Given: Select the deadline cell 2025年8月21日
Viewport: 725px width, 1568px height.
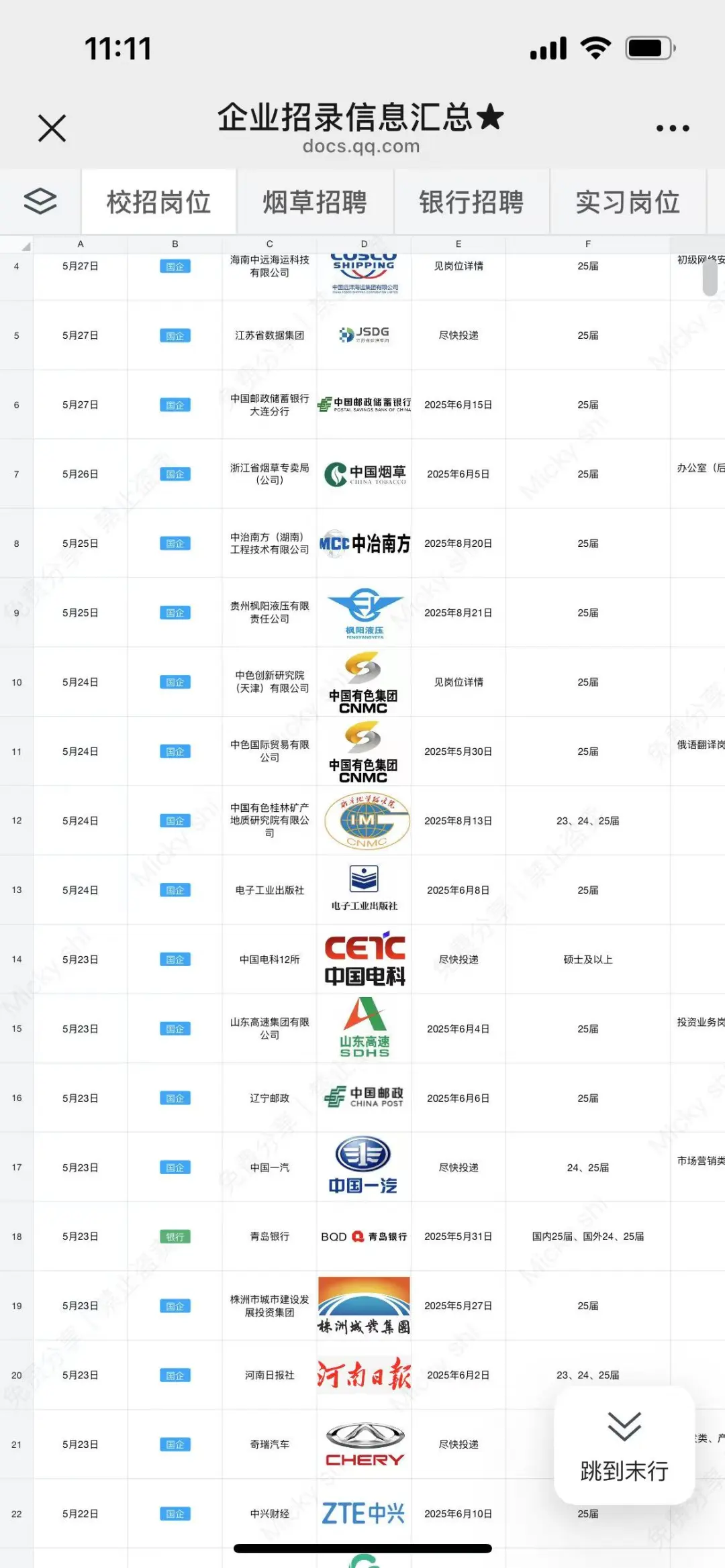Looking at the screenshot, I should [458, 613].
